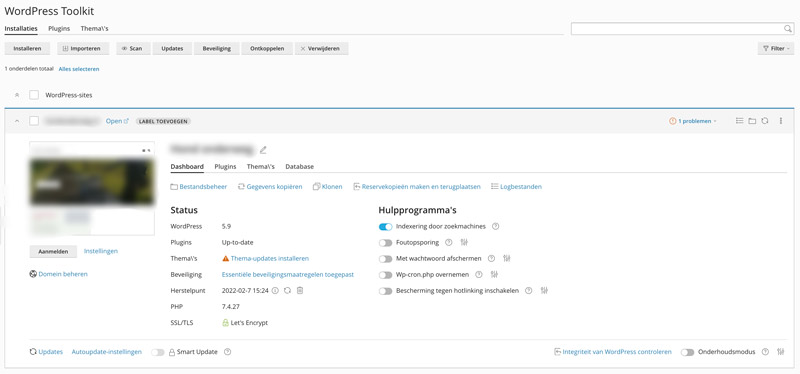The image size is (800, 374).
Task: Open Bestandsbeheer link
Action: 199,187
